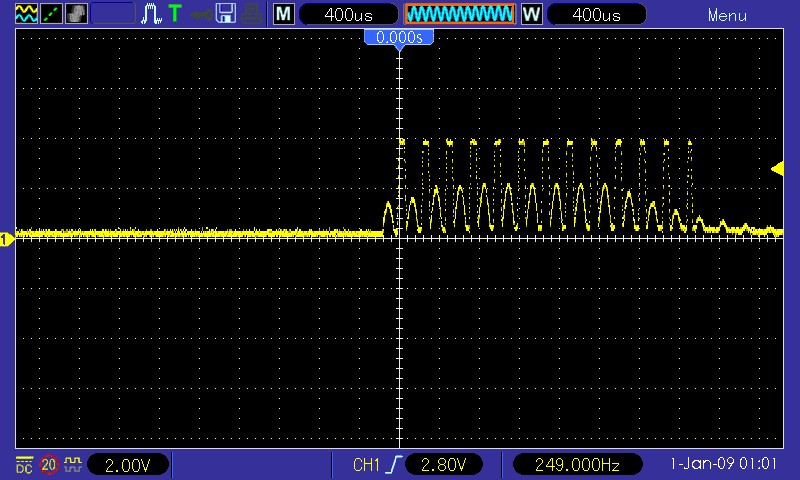Open the 2.00V vertical scale field
This screenshot has height=480, width=800.
(x=128, y=465)
